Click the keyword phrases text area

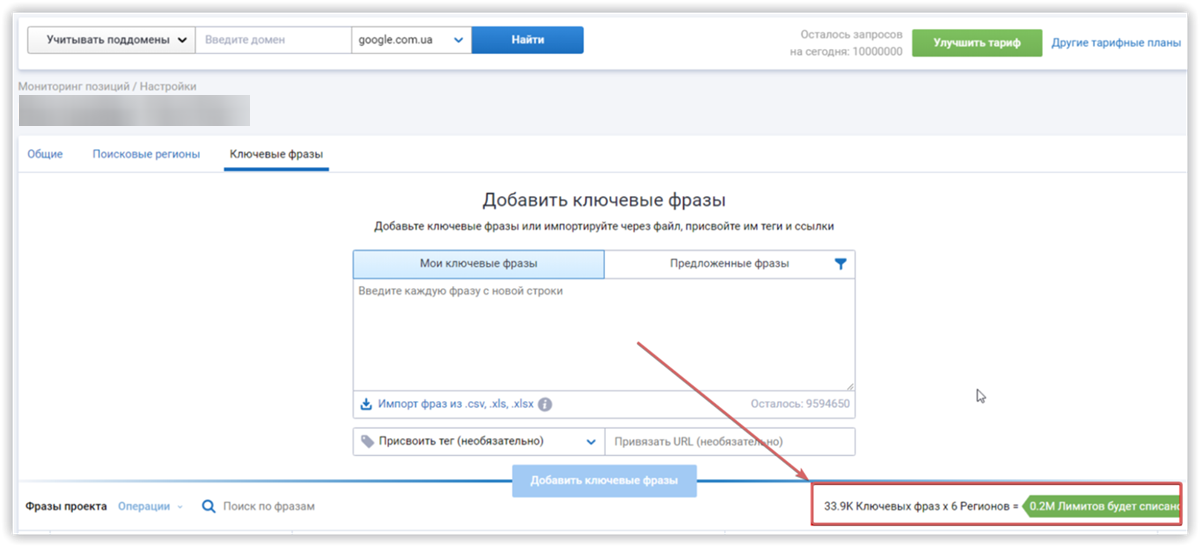[604, 335]
